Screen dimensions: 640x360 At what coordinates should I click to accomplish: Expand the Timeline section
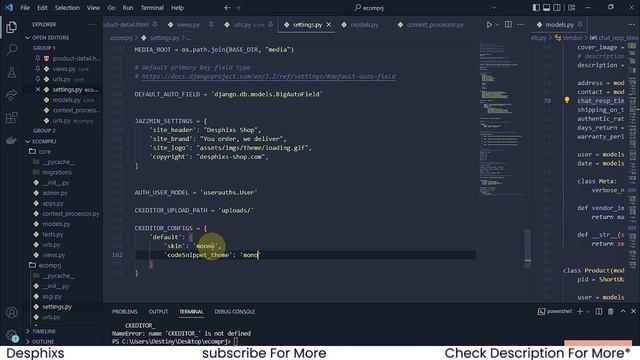pos(44,331)
